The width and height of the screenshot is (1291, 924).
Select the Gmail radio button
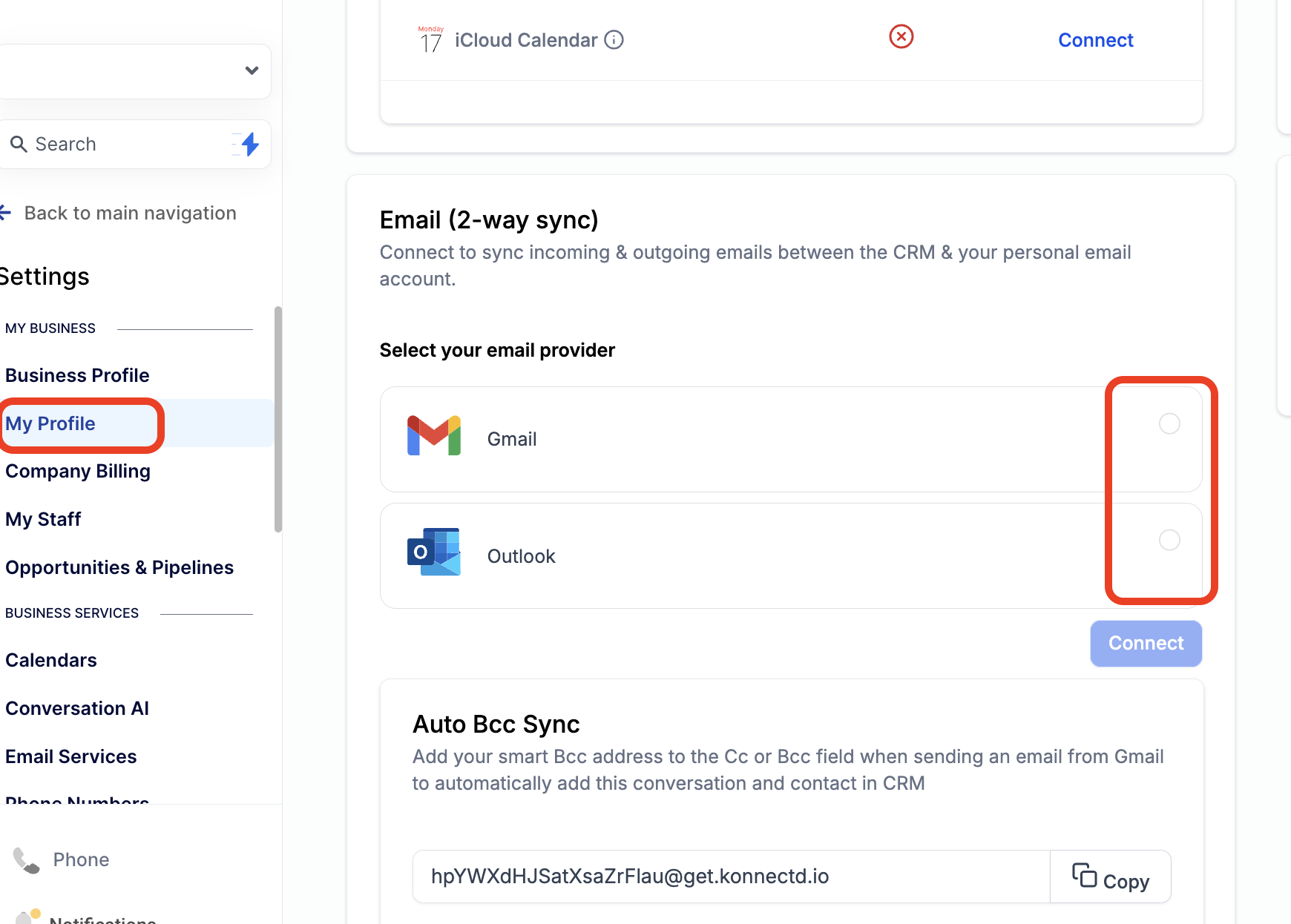click(1169, 423)
